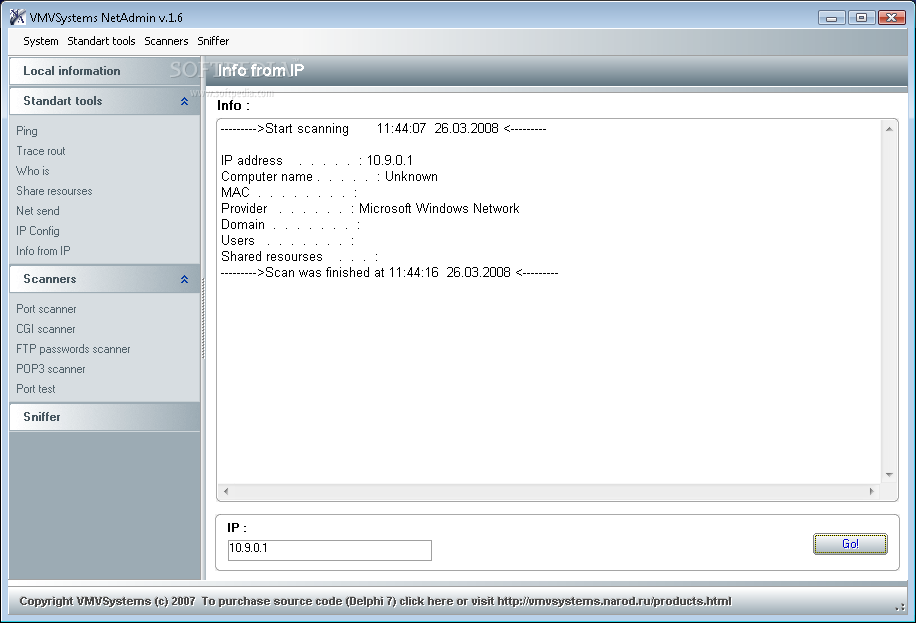Open the Ping tool
916x623 pixels.
pos(27,131)
